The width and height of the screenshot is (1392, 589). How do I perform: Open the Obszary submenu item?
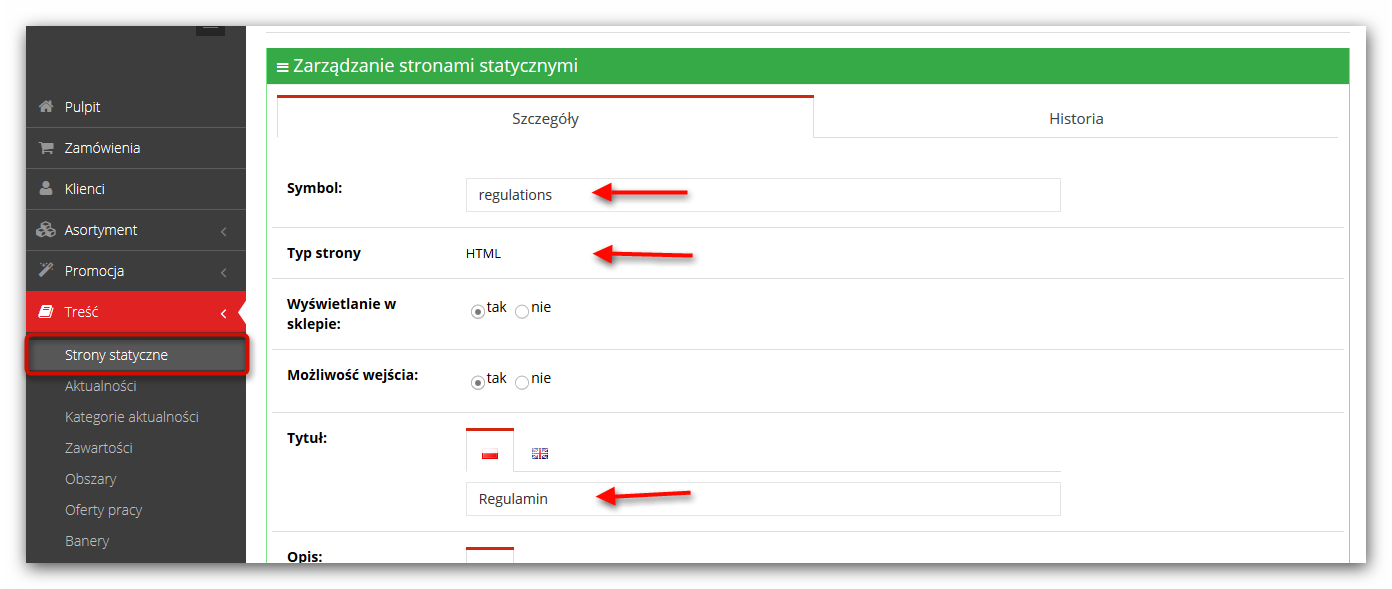click(91, 479)
